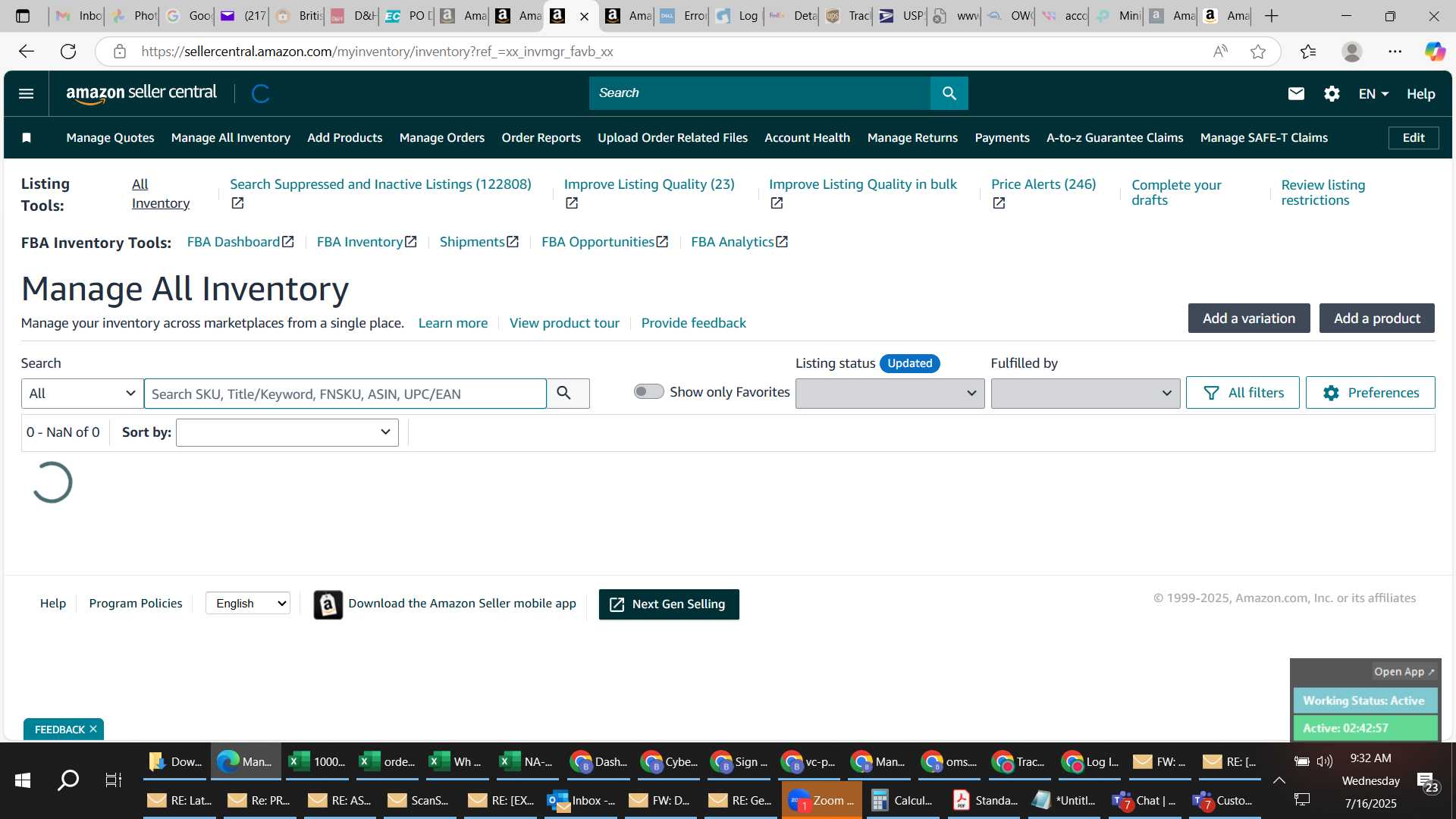
Task: Open browser favorites list icon
Action: coord(1308,51)
